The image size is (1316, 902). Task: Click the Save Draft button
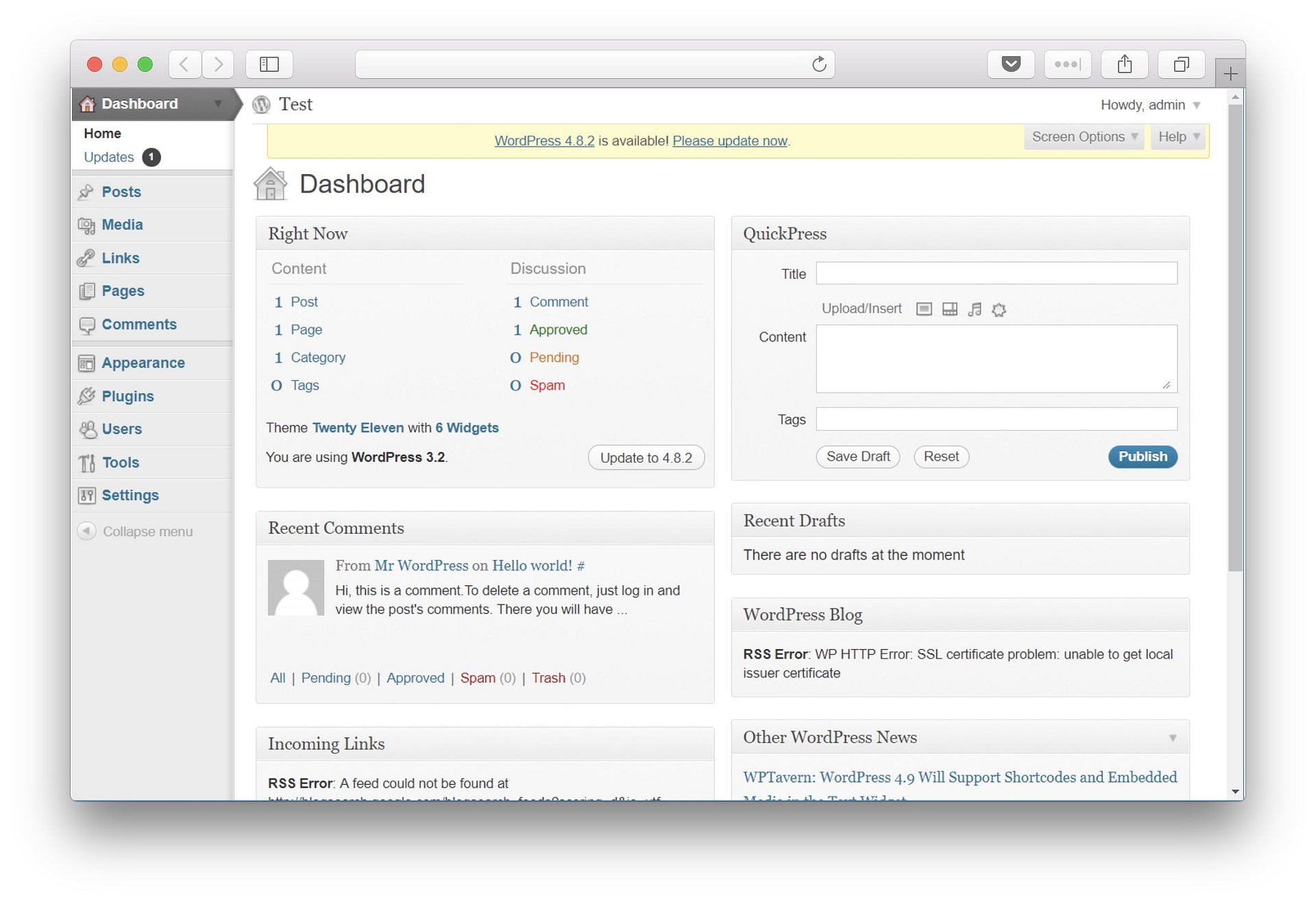(x=857, y=456)
